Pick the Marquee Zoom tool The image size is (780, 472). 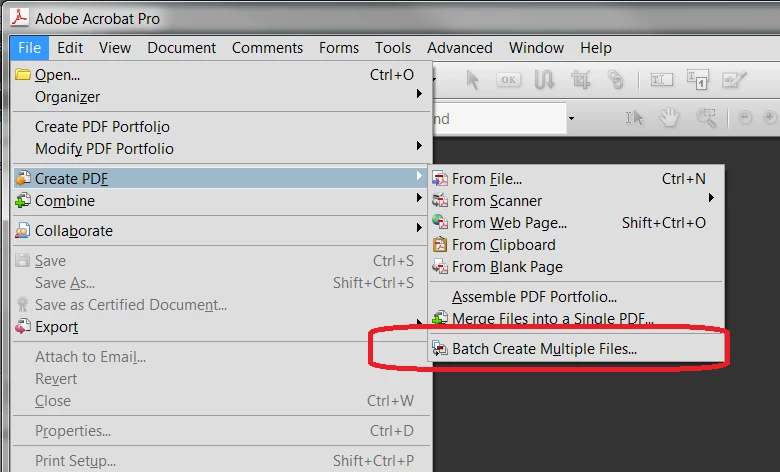pyautogui.click(x=706, y=118)
